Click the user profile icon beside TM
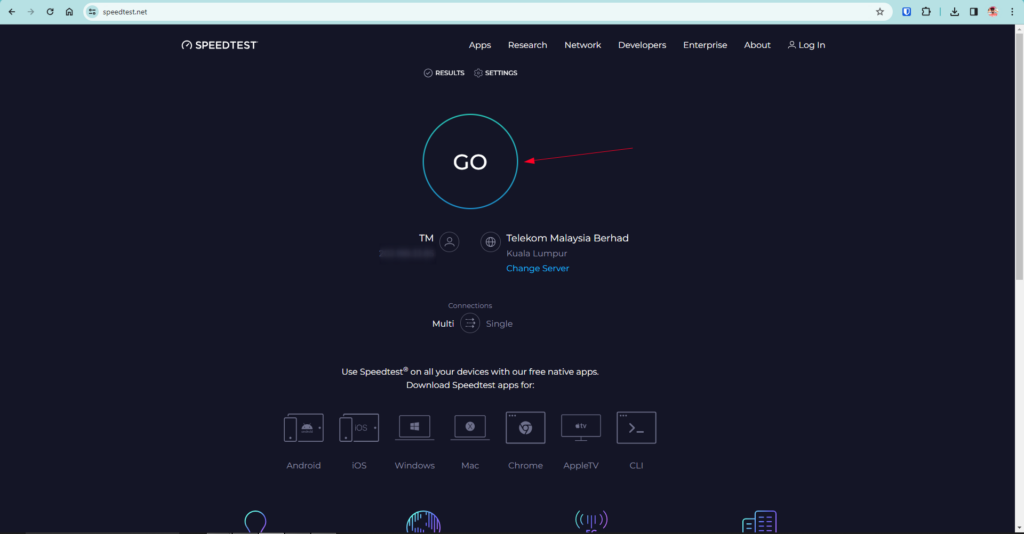The image size is (1024, 534). pyautogui.click(x=450, y=242)
